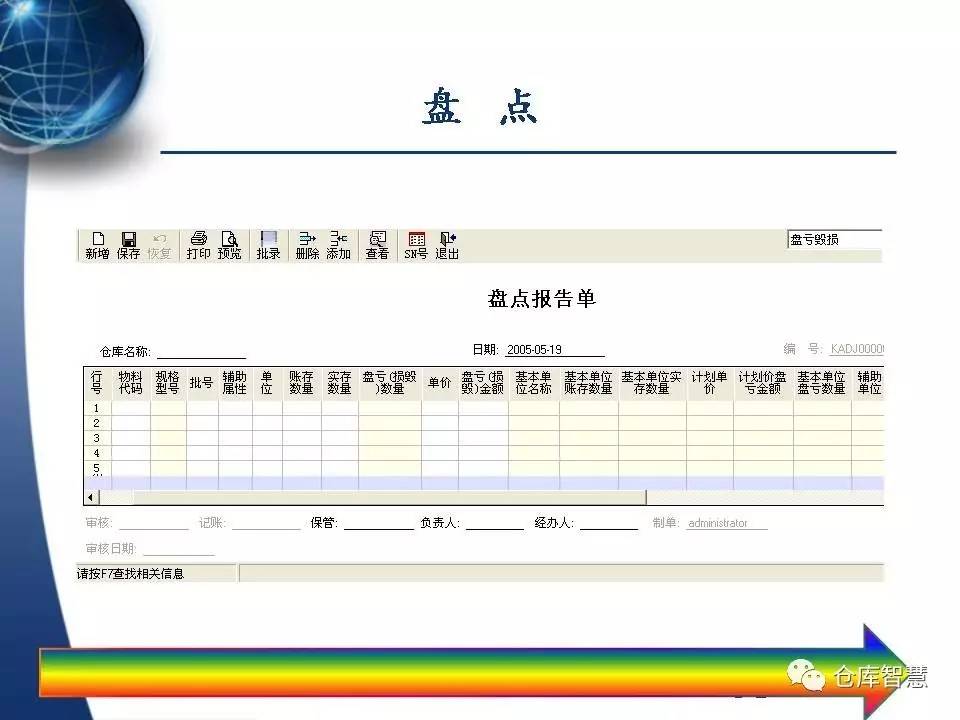Select the 物料代码 cell in row 1
The image size is (960, 720).
tap(131, 408)
